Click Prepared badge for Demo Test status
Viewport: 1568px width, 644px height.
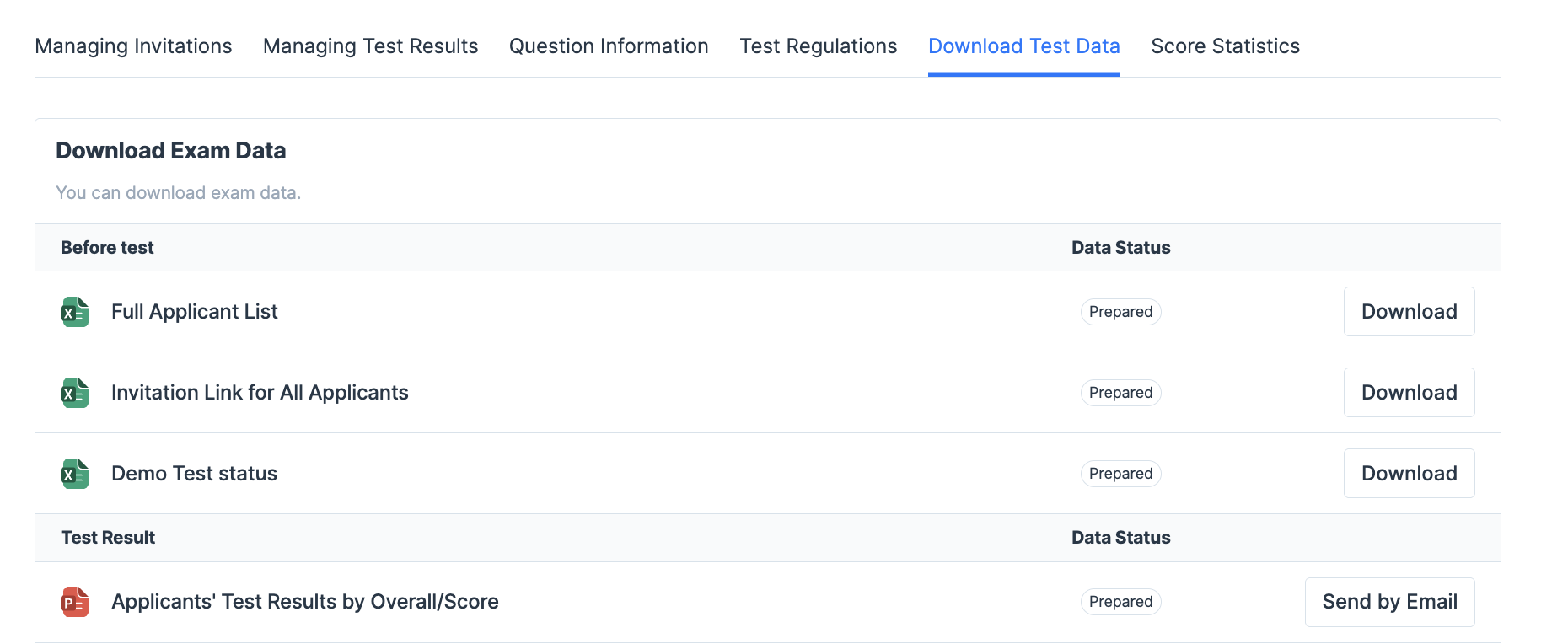(1120, 474)
